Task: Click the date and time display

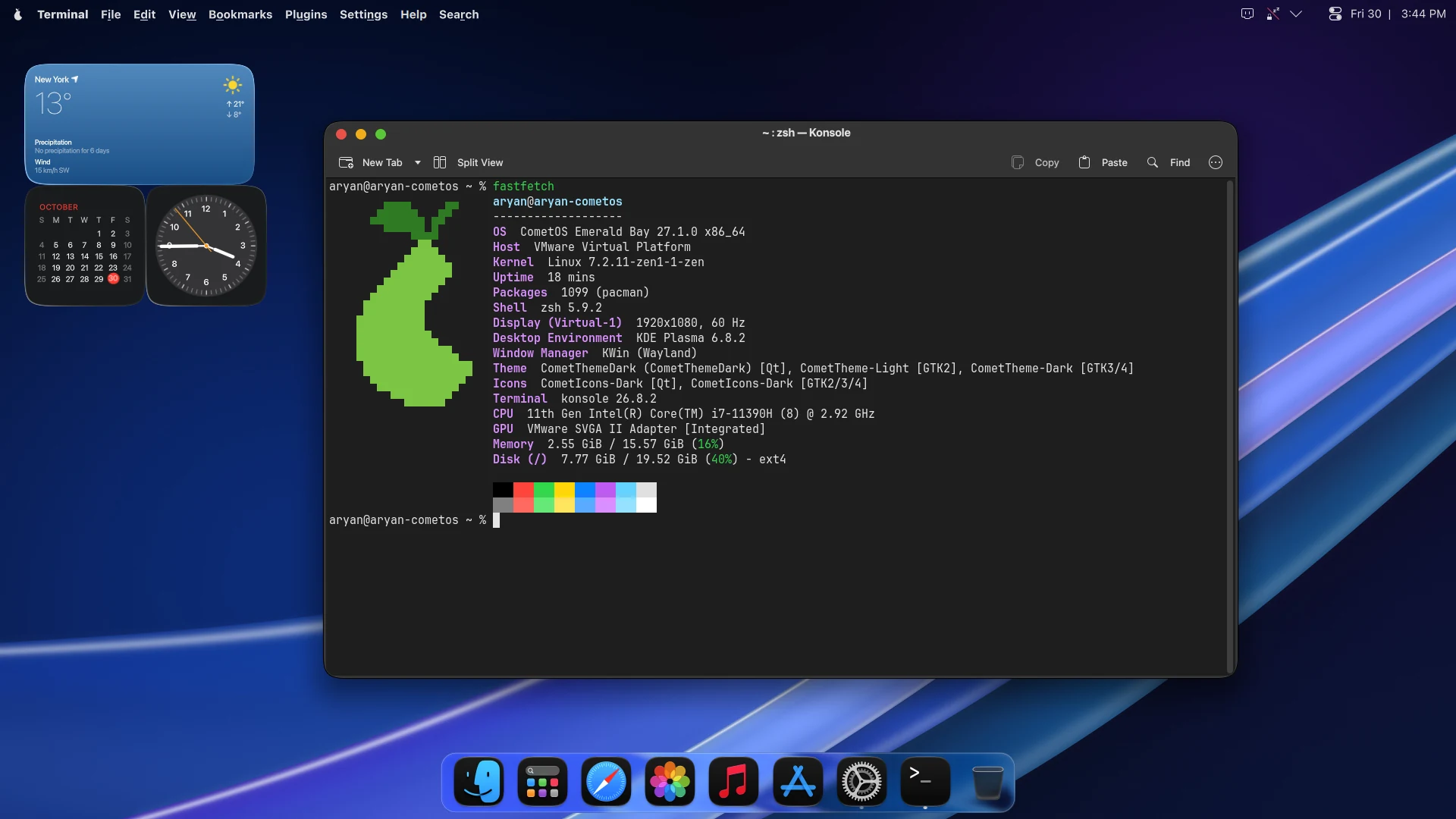Action: 1398,14
